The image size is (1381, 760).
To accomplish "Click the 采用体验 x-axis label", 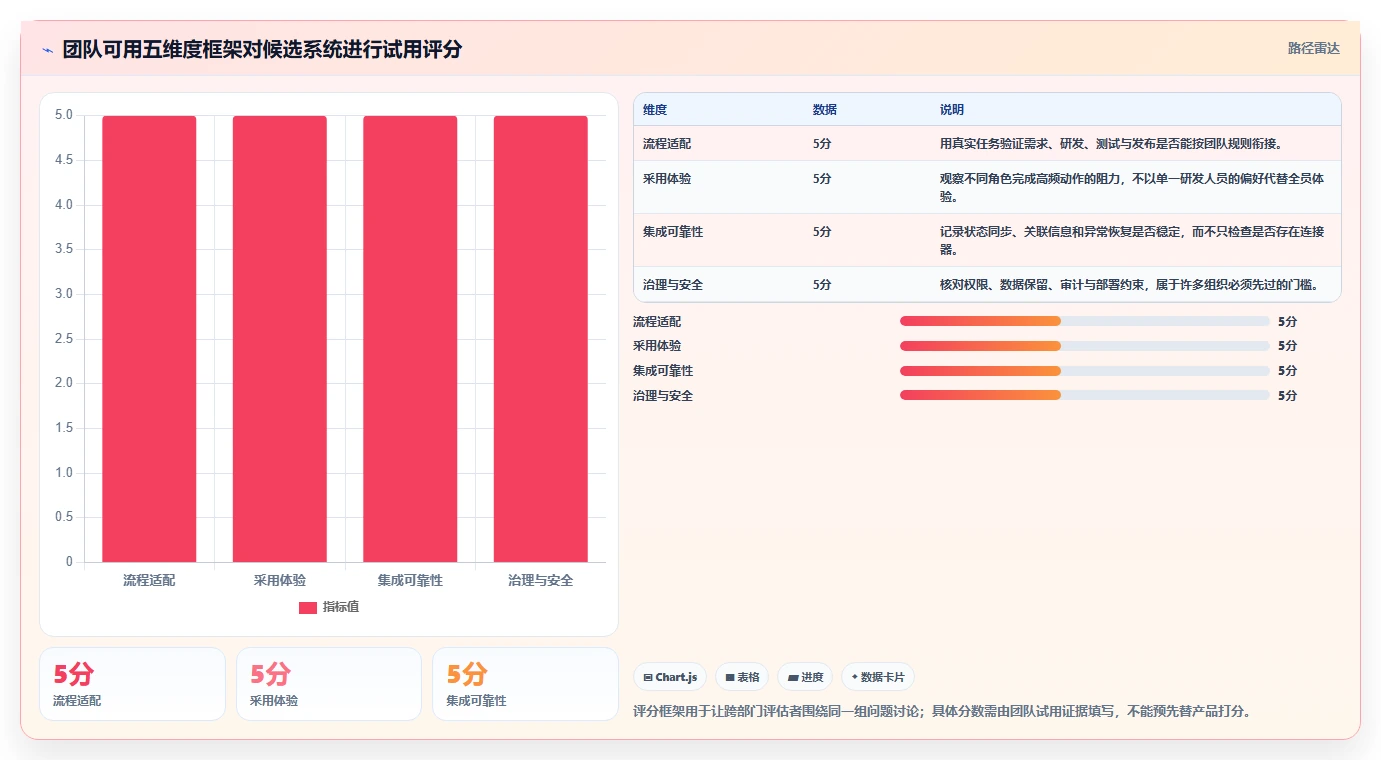I will tap(280, 580).
